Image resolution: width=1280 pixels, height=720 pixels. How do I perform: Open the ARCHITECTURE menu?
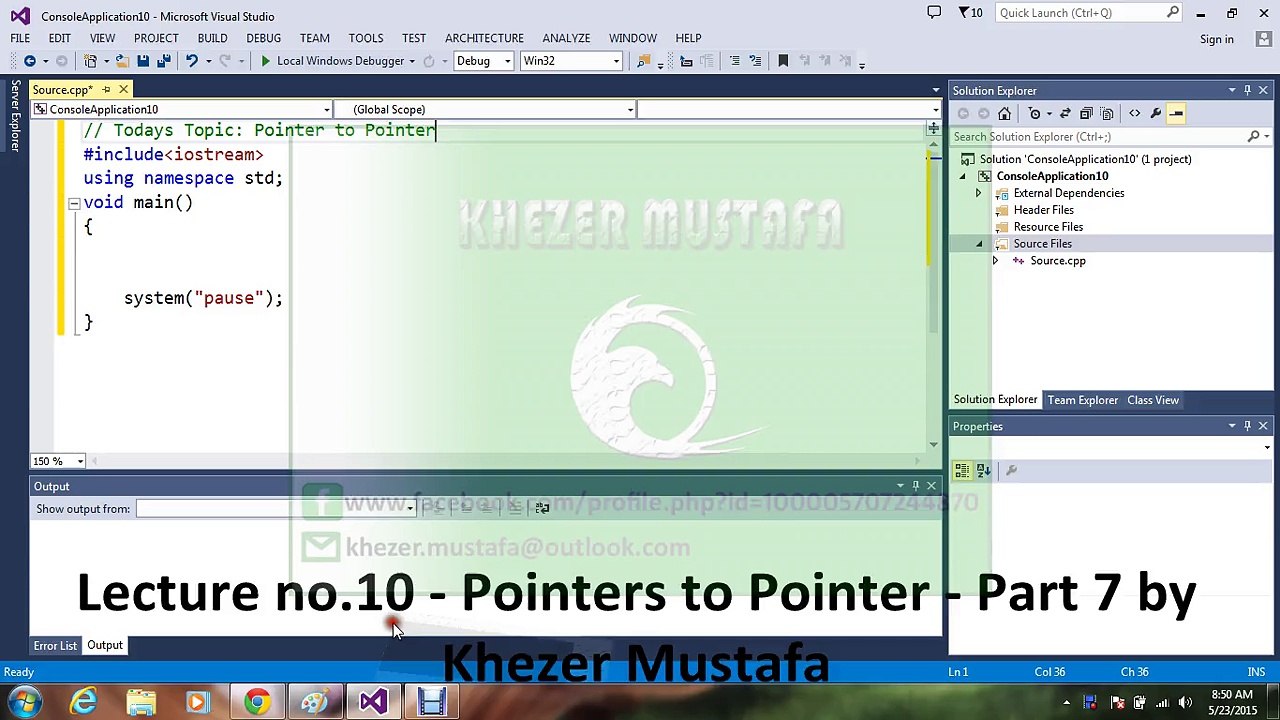[484, 38]
